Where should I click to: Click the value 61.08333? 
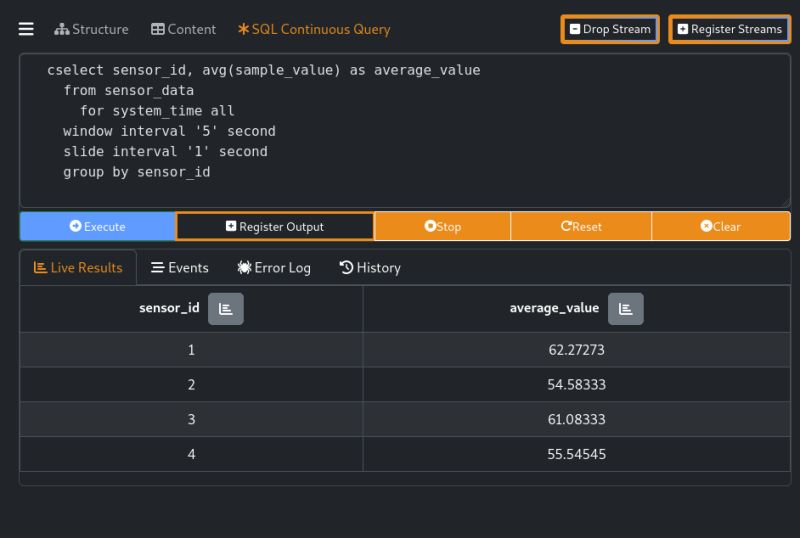(577, 419)
